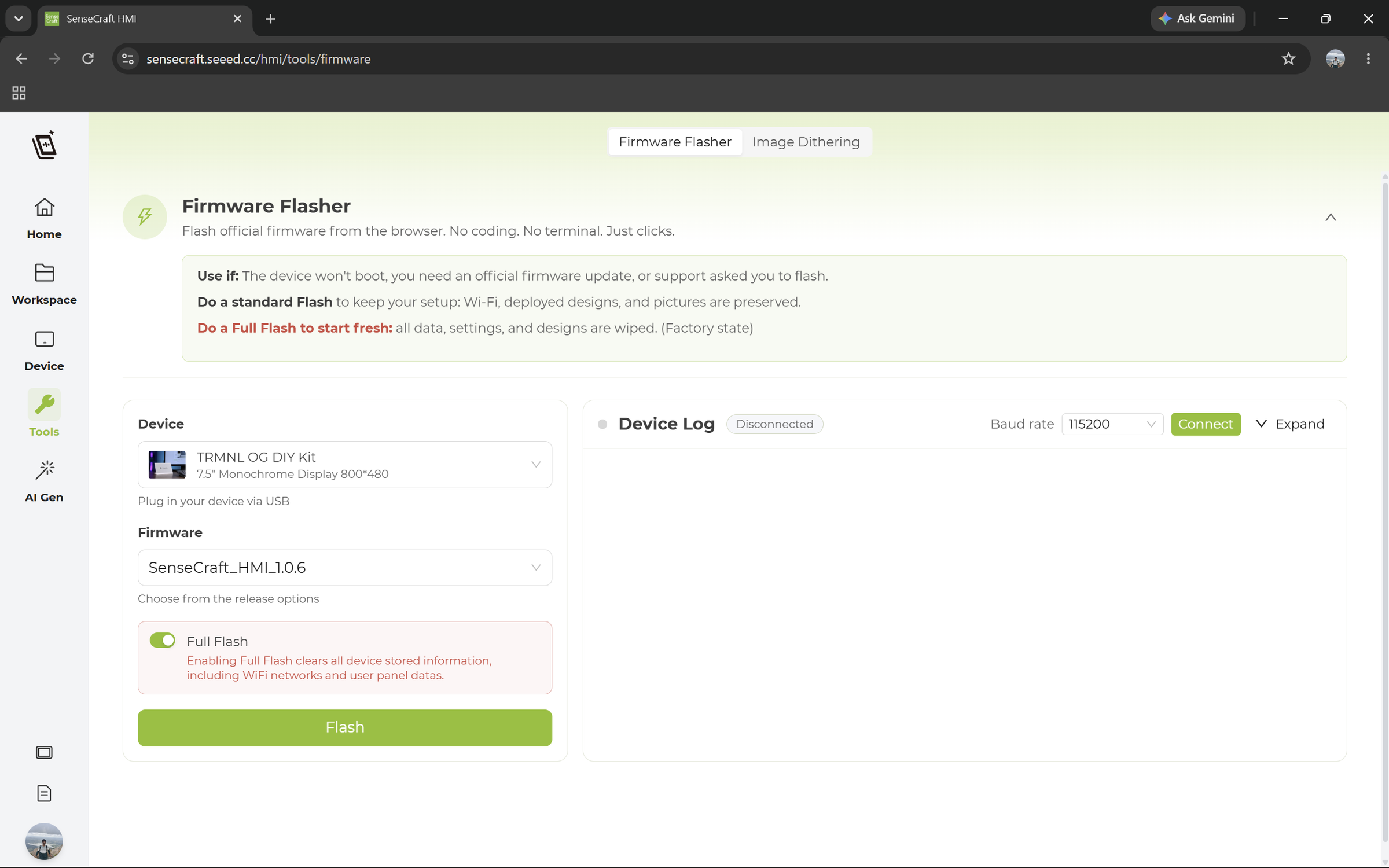Close the SenseCraft HMI tab
The height and width of the screenshot is (868, 1389).
tap(237, 19)
